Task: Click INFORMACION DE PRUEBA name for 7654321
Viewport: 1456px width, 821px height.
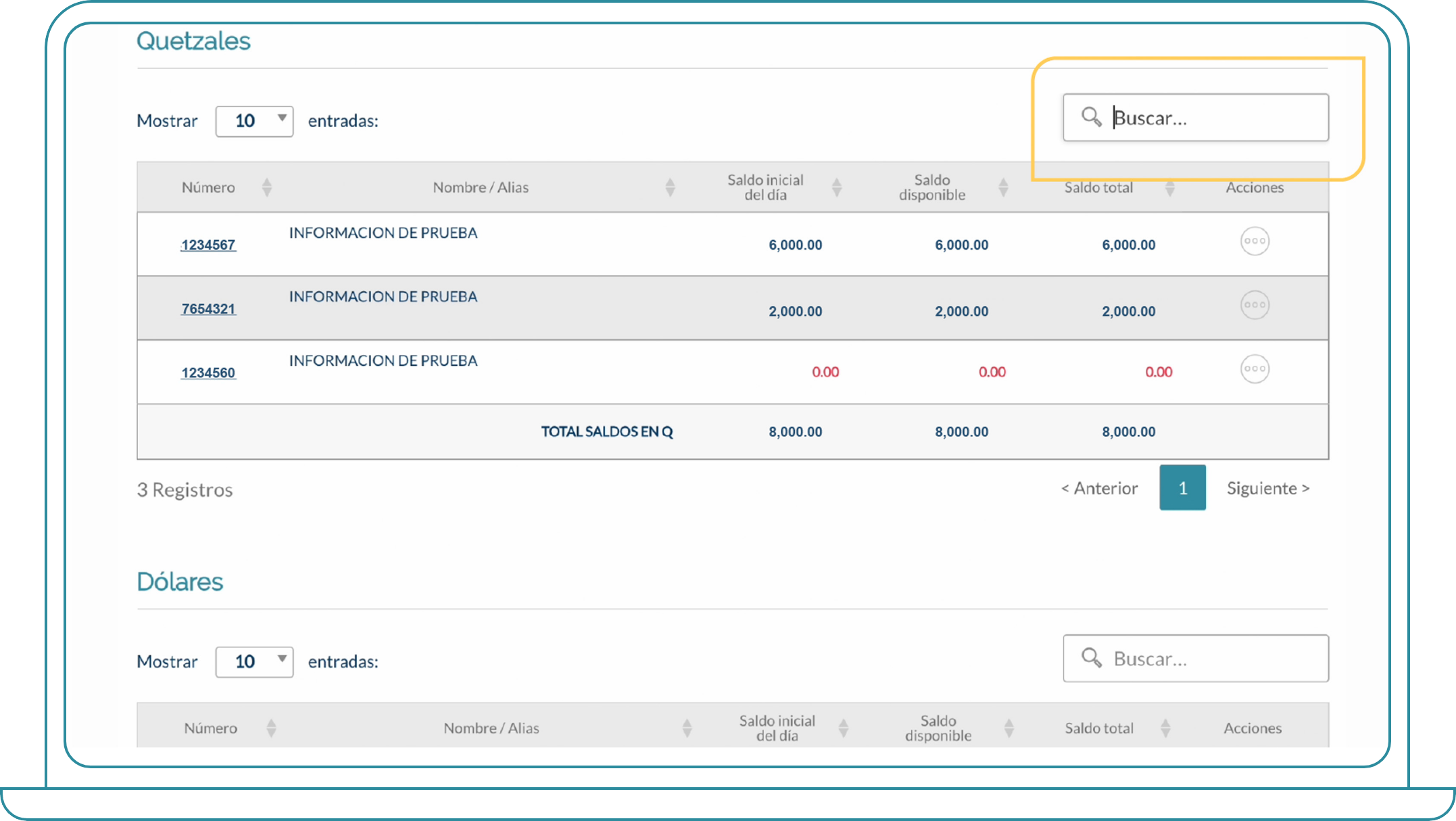Action: click(383, 296)
